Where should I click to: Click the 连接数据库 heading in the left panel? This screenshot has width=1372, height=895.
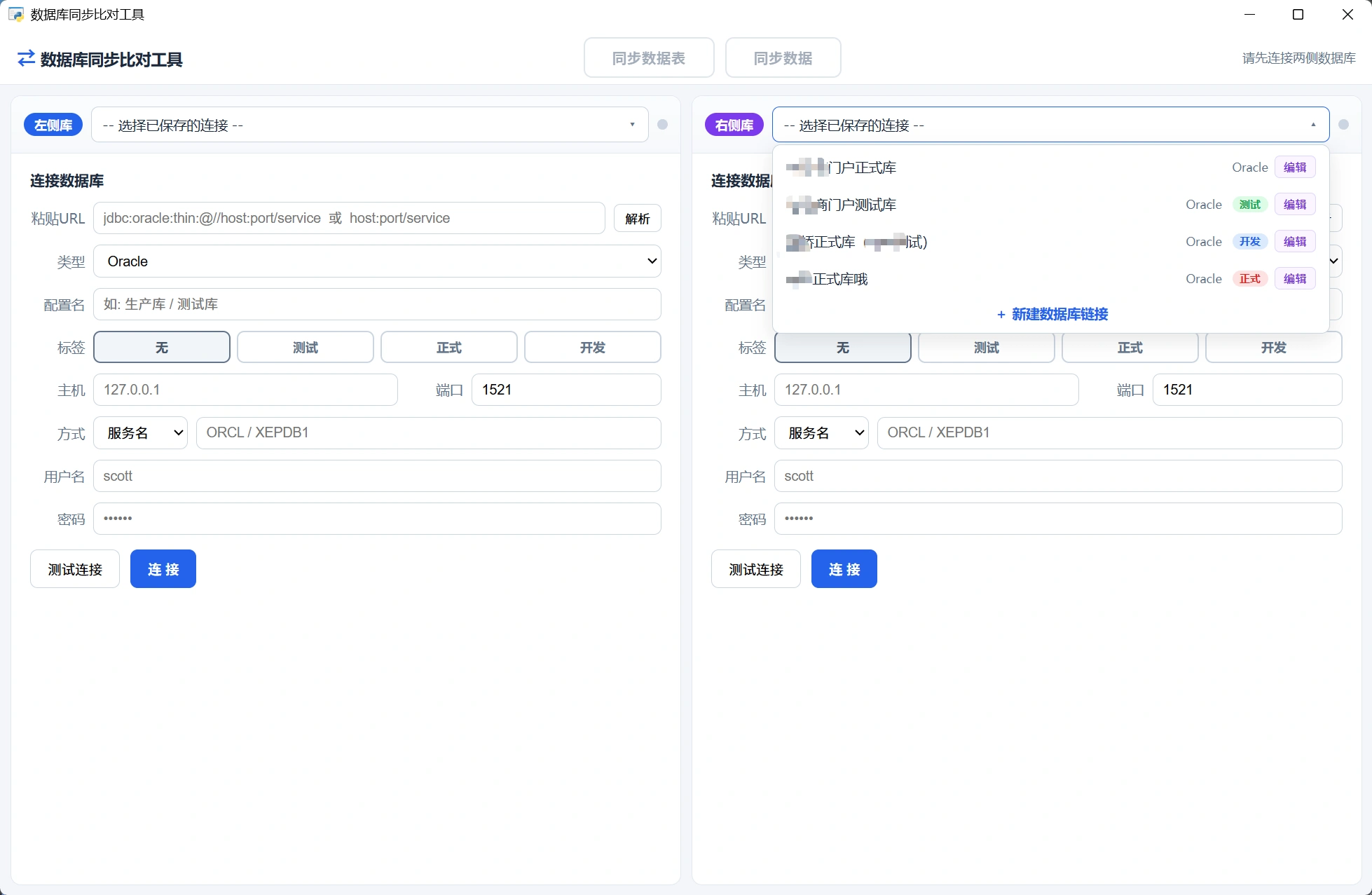click(67, 181)
